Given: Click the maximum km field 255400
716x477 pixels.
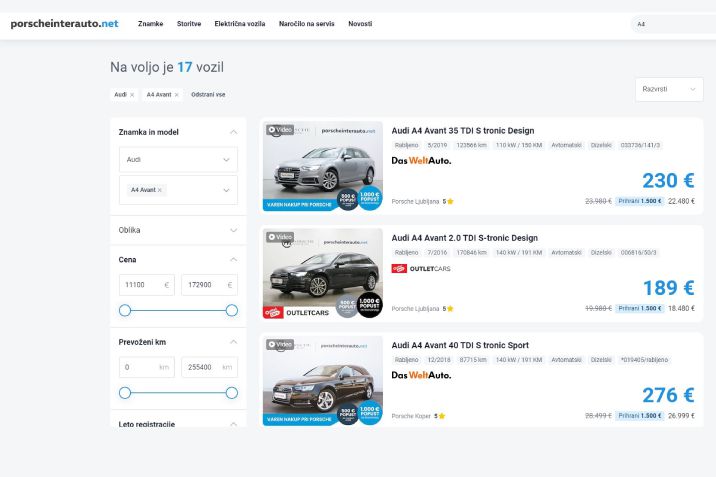Looking at the screenshot, I should (210, 367).
